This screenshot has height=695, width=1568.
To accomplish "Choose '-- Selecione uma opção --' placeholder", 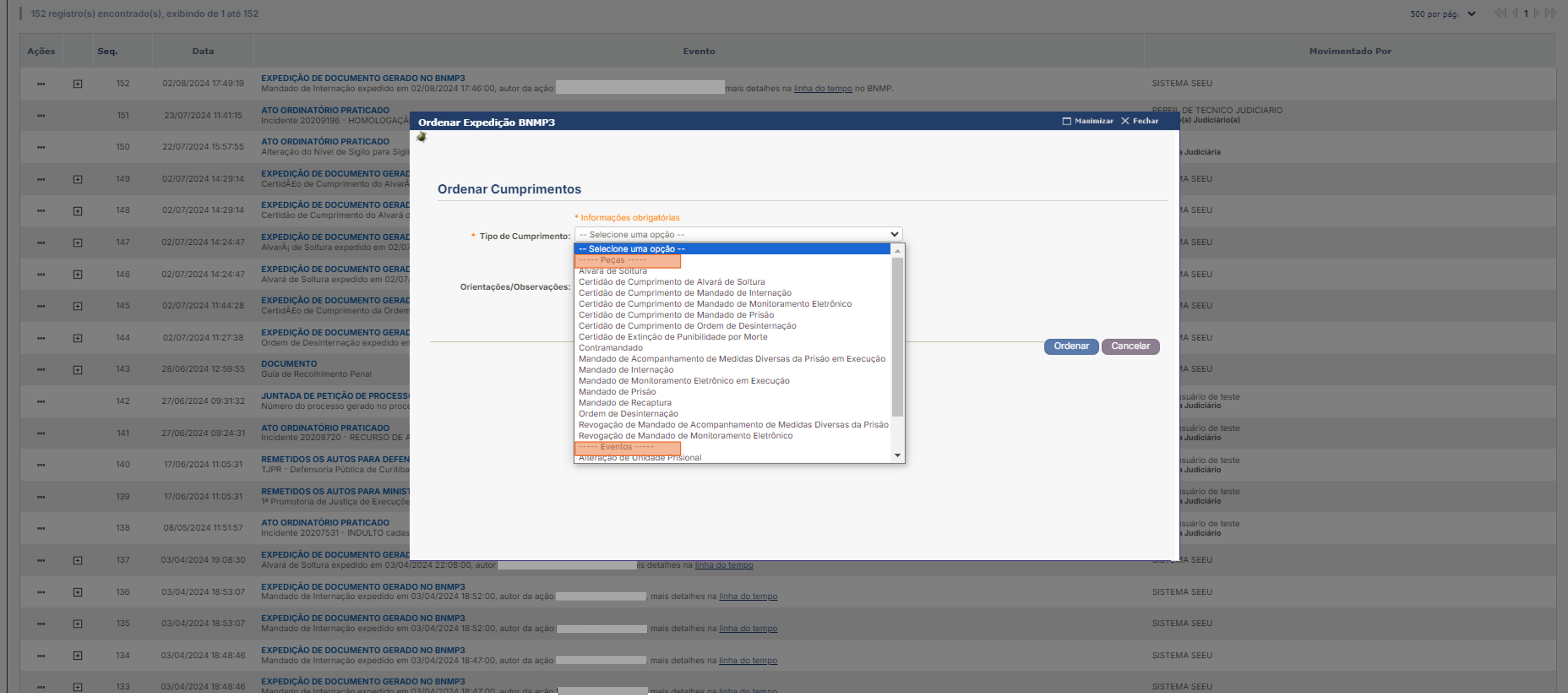I will point(732,249).
